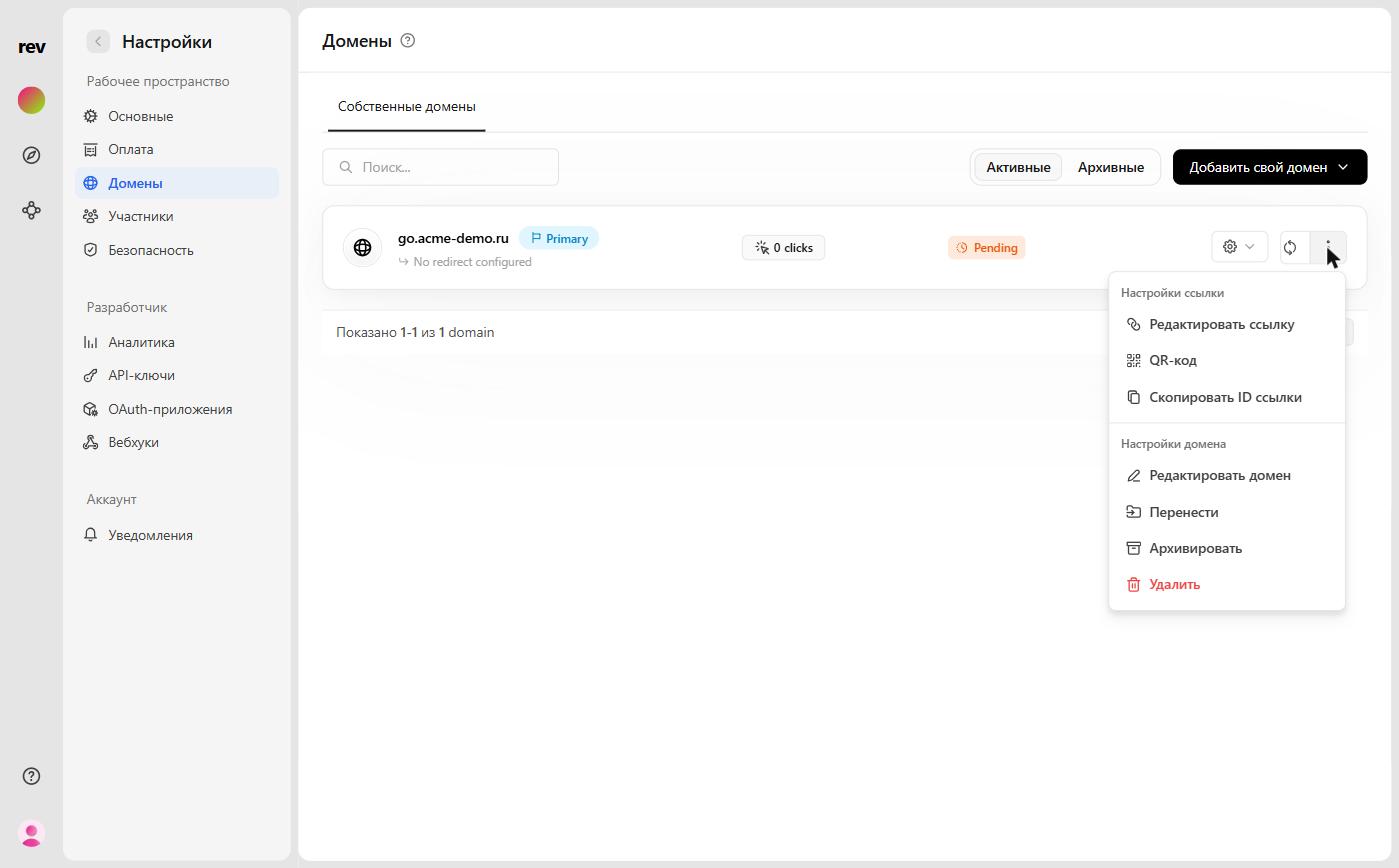Image resolution: width=1399 pixels, height=868 pixels.
Task: Open the Оплата billing section
Action: pyautogui.click(x=177, y=149)
